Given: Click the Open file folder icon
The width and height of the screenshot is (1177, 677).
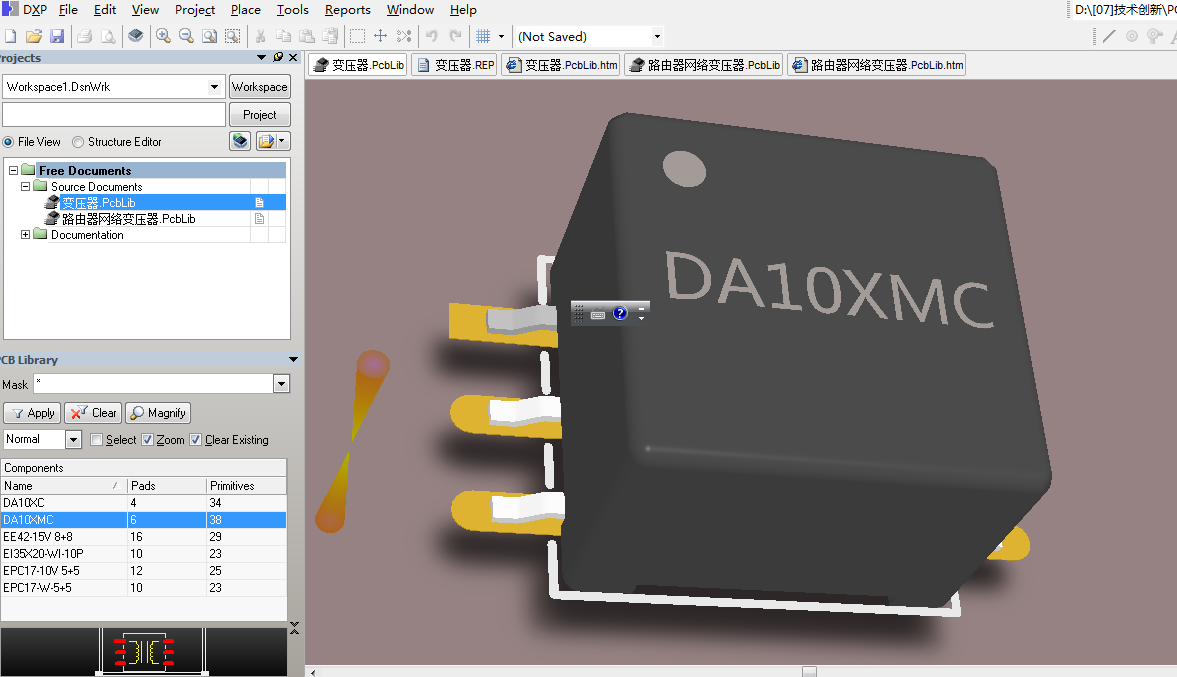Looking at the screenshot, I should [x=34, y=36].
